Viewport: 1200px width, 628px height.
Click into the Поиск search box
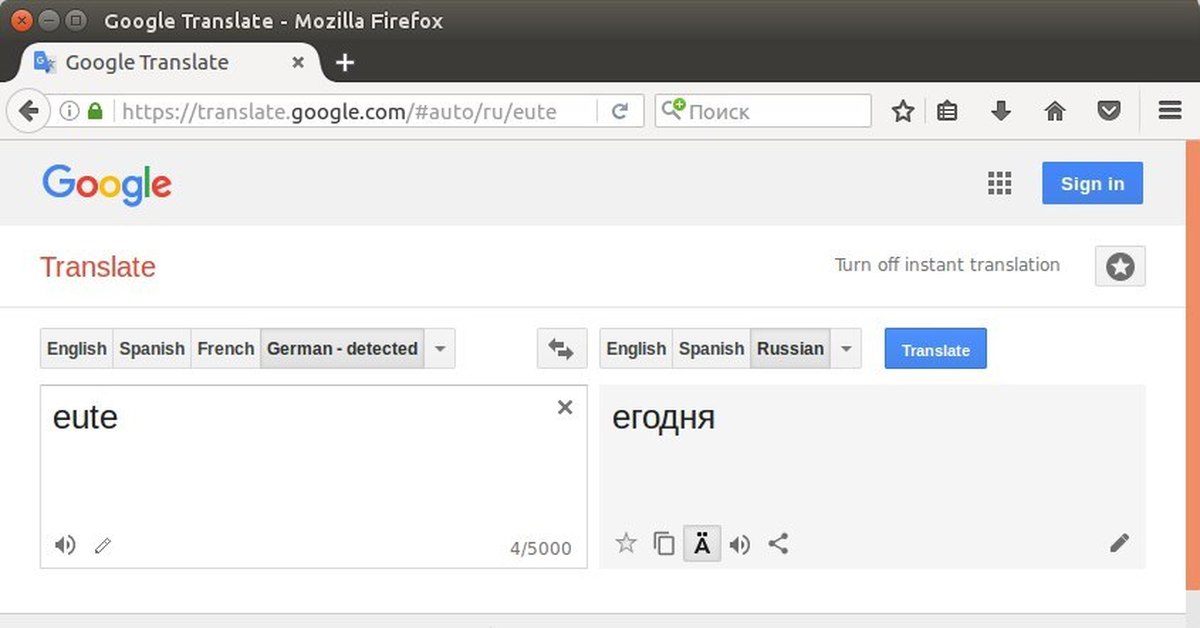pyautogui.click(x=763, y=111)
